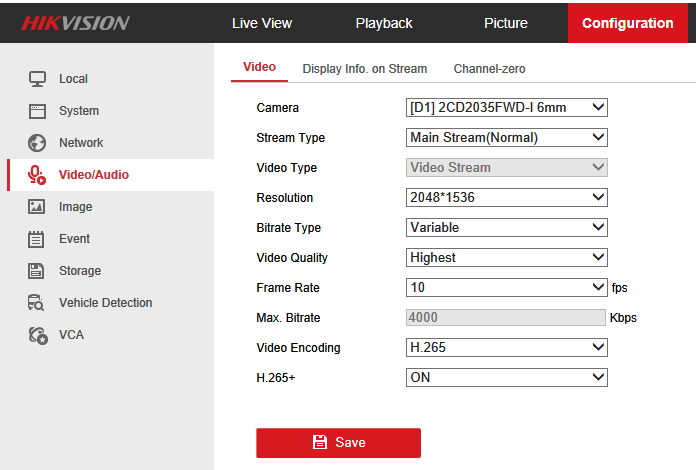
Task: Expand the Stream Type dropdown
Action: [507, 137]
